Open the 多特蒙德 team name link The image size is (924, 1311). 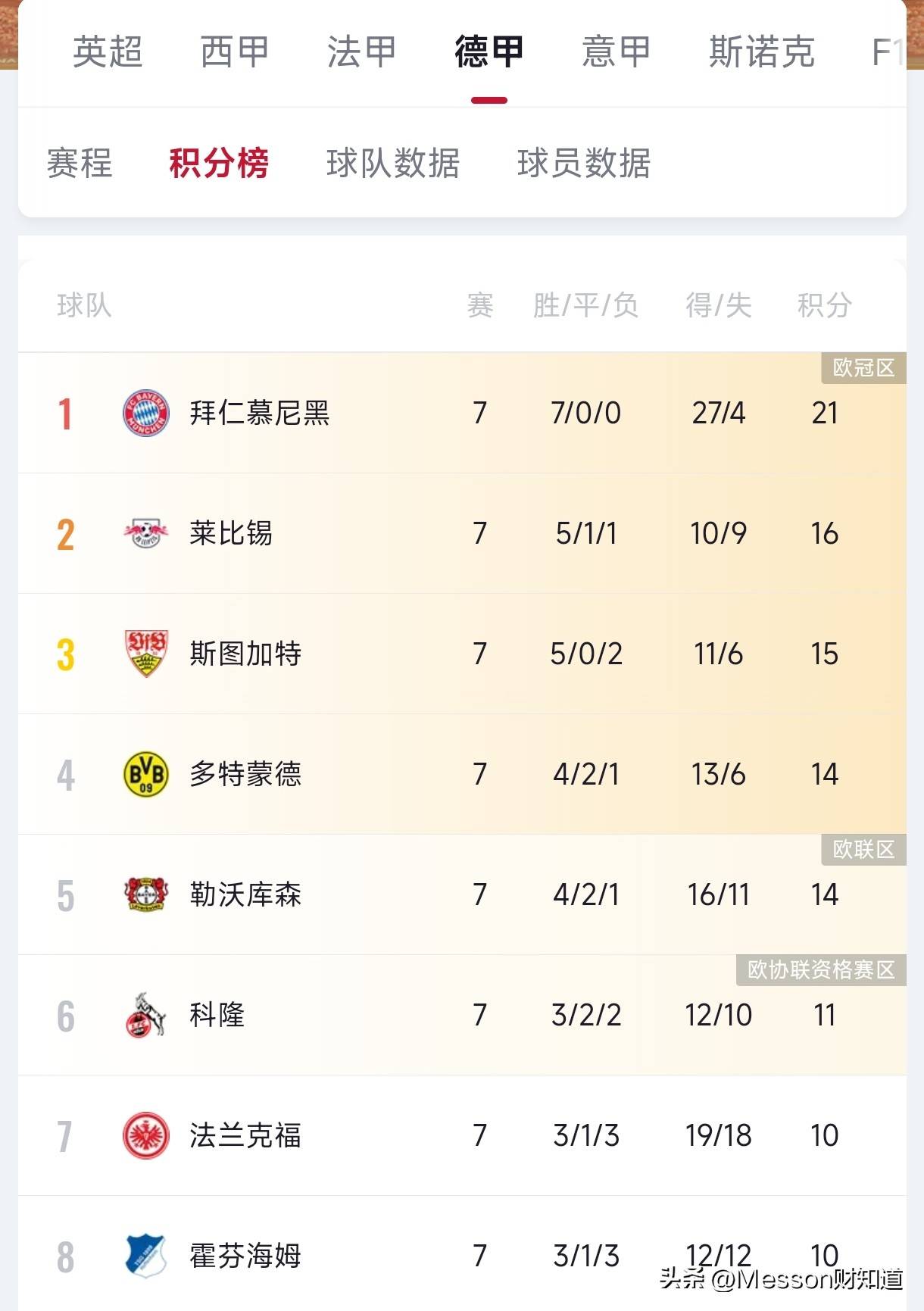(x=245, y=774)
